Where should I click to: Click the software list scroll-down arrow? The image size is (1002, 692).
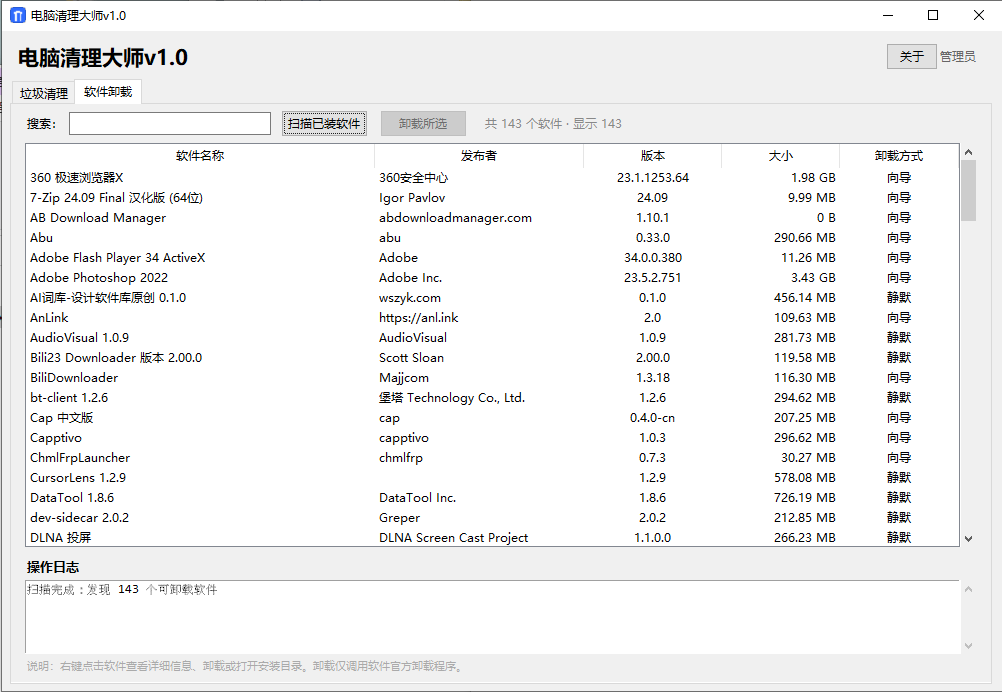point(968,539)
